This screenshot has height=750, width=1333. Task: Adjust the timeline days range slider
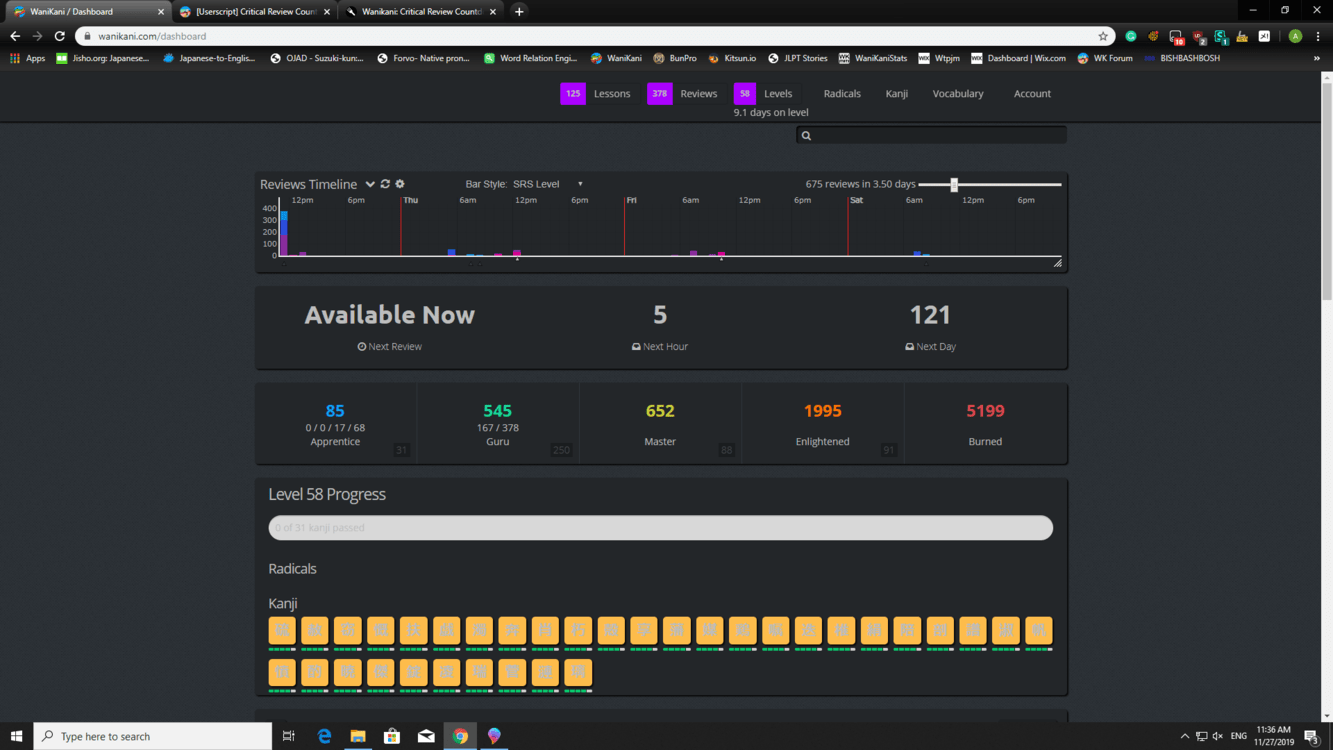coord(954,184)
